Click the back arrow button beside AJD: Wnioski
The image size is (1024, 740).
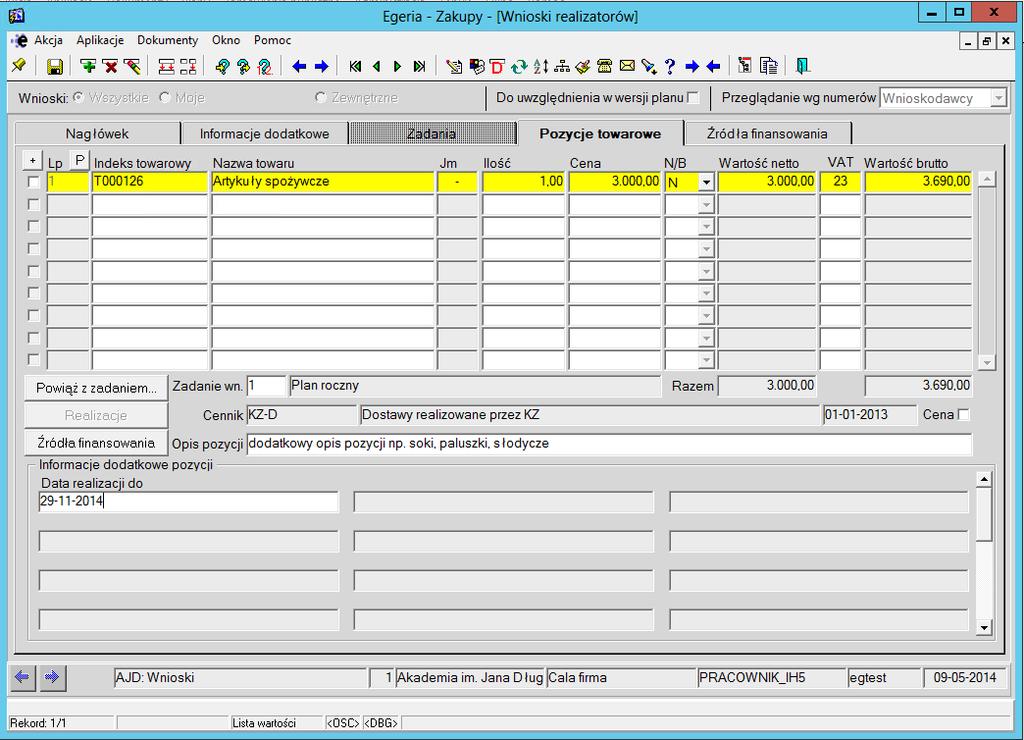coord(22,677)
